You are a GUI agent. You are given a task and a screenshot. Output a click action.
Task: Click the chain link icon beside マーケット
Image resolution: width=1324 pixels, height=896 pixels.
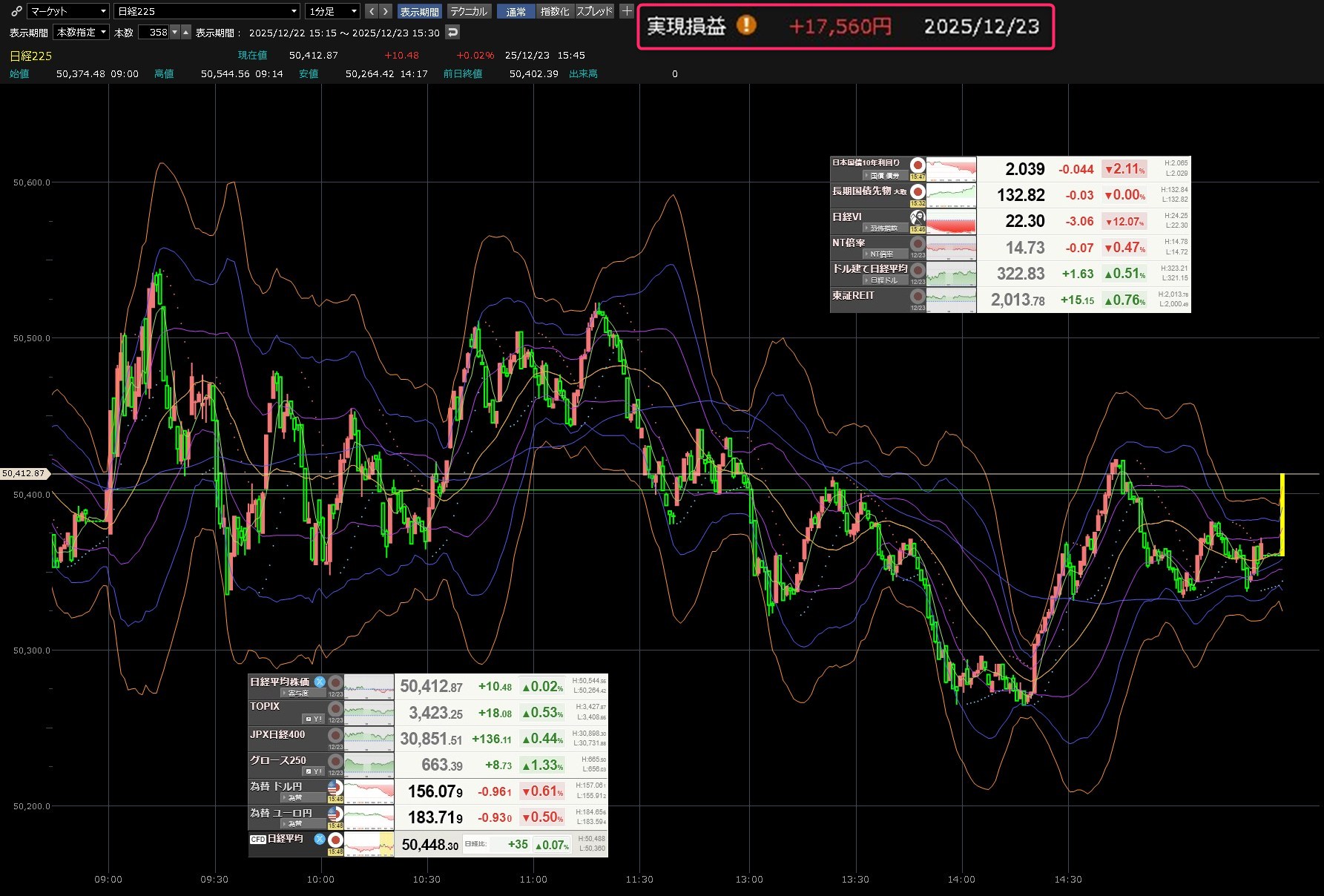tap(16, 11)
